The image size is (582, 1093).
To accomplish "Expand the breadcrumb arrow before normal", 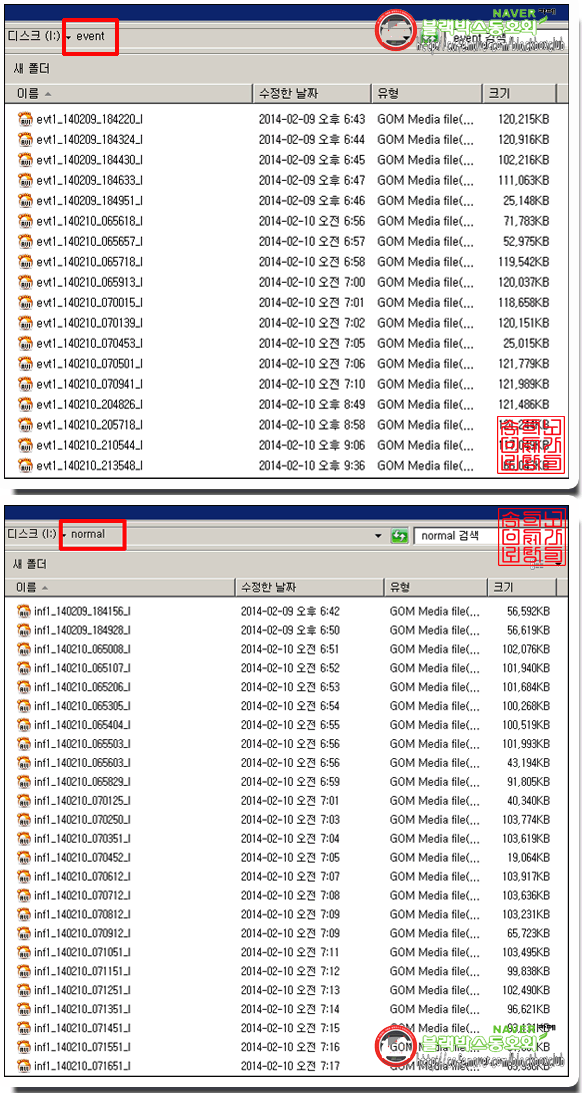I will [65, 535].
